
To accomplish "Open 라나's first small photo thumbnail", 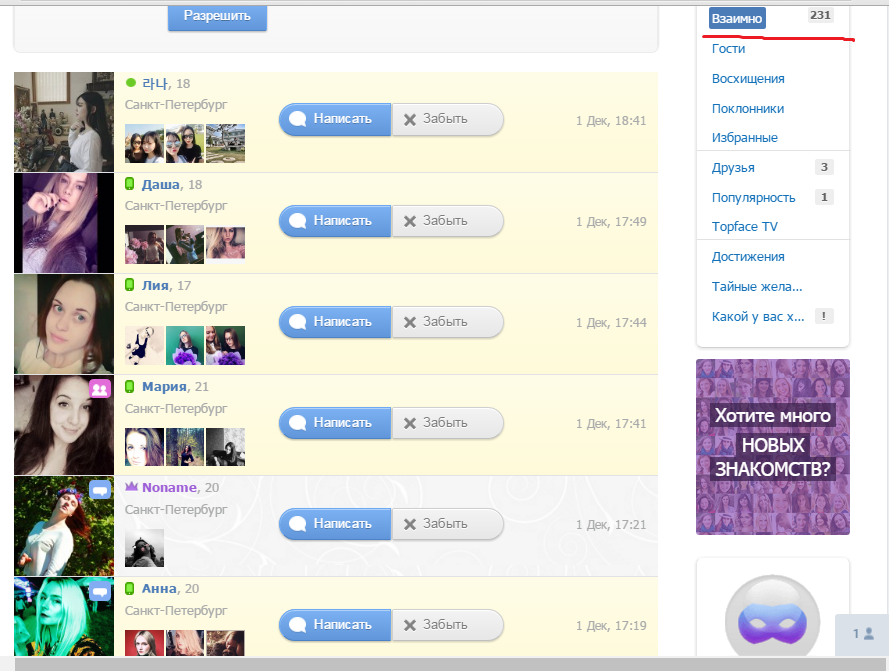I will (145, 144).
